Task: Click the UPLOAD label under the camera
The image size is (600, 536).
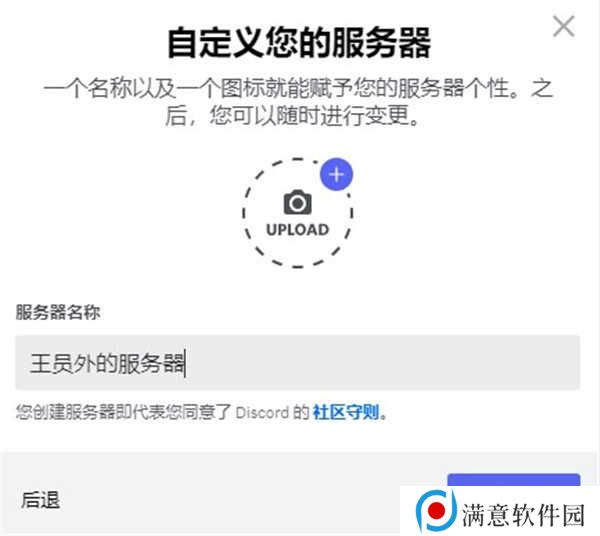Action: pos(297,230)
